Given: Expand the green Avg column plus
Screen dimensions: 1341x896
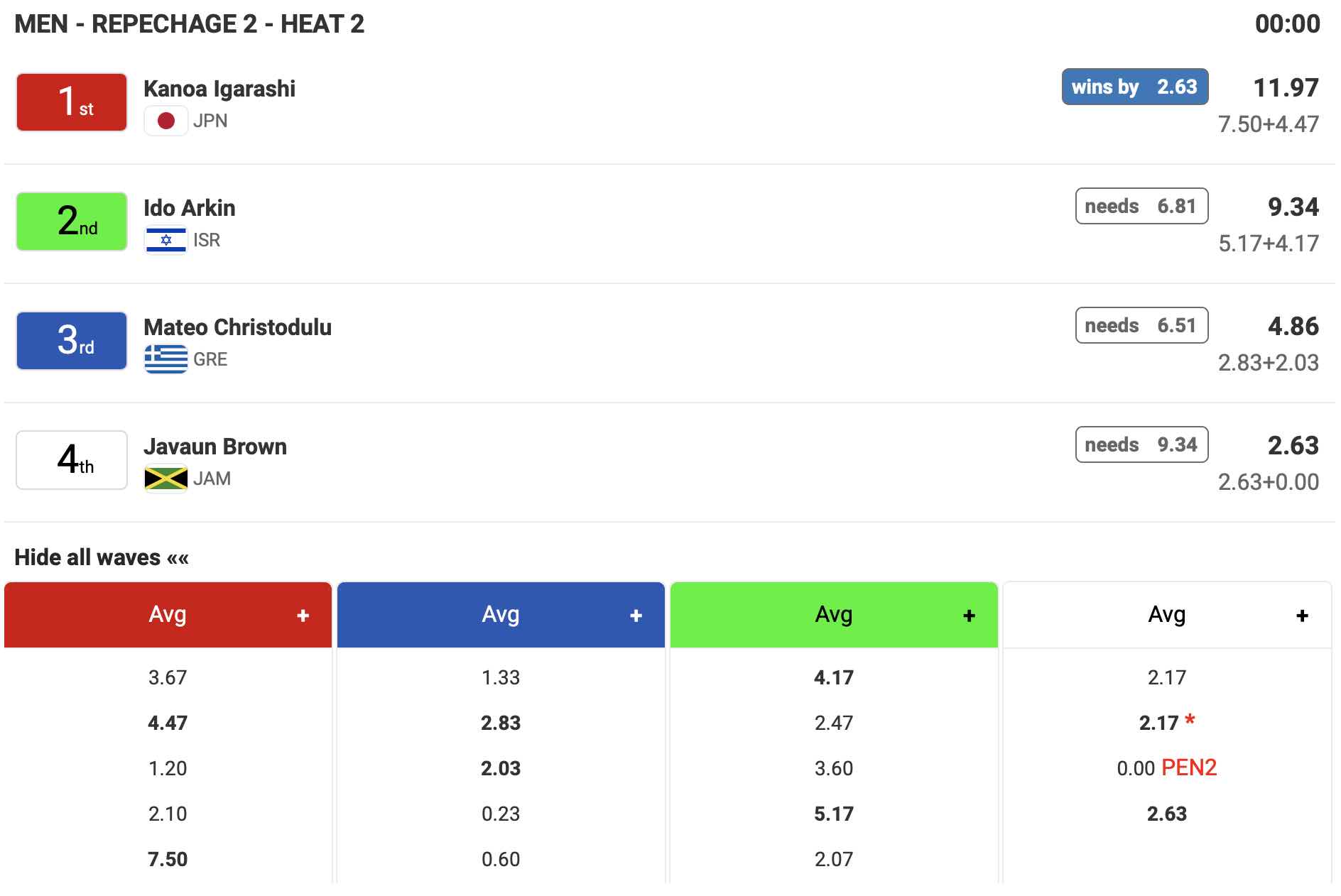Looking at the screenshot, I should pyautogui.click(x=969, y=616).
